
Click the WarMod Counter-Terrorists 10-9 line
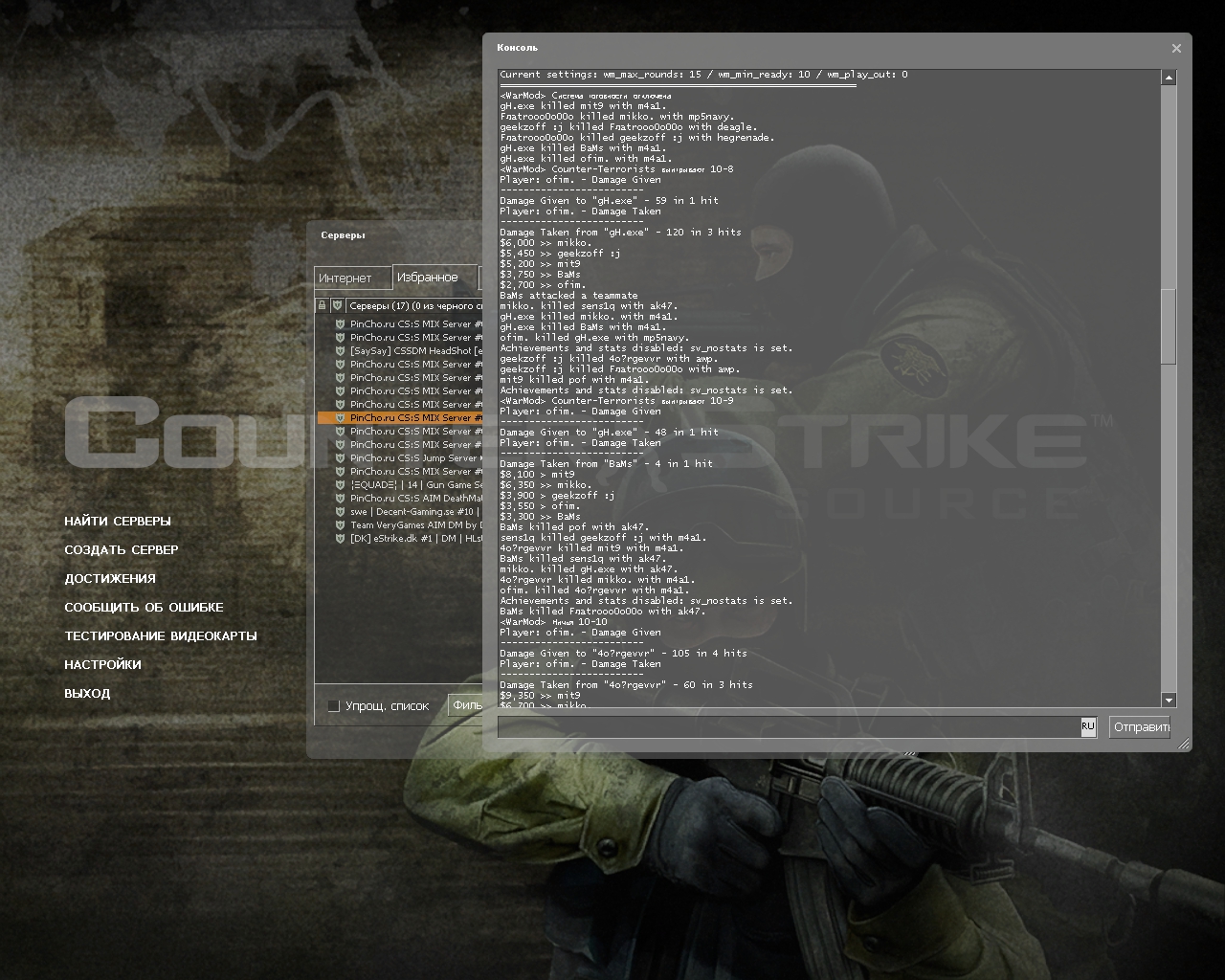(616, 401)
